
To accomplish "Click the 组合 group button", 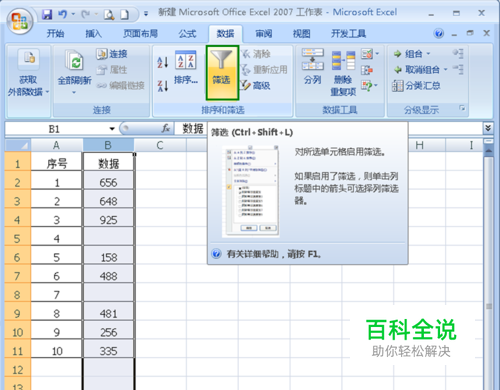I will point(408,54).
